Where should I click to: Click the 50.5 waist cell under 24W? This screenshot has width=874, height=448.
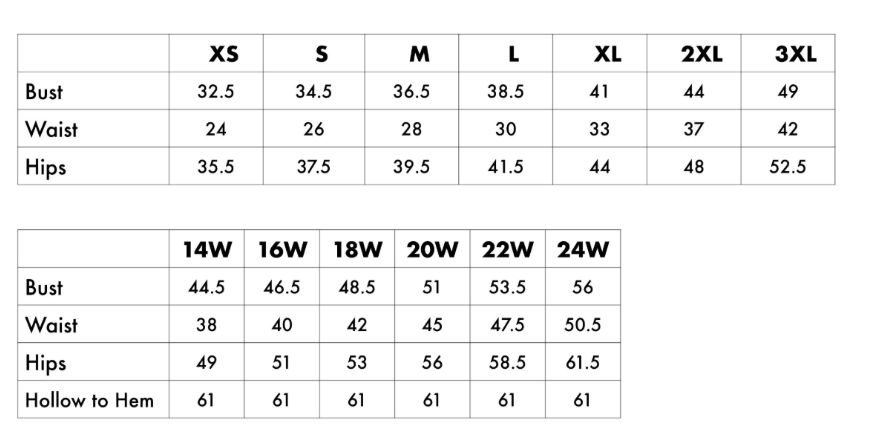point(583,325)
